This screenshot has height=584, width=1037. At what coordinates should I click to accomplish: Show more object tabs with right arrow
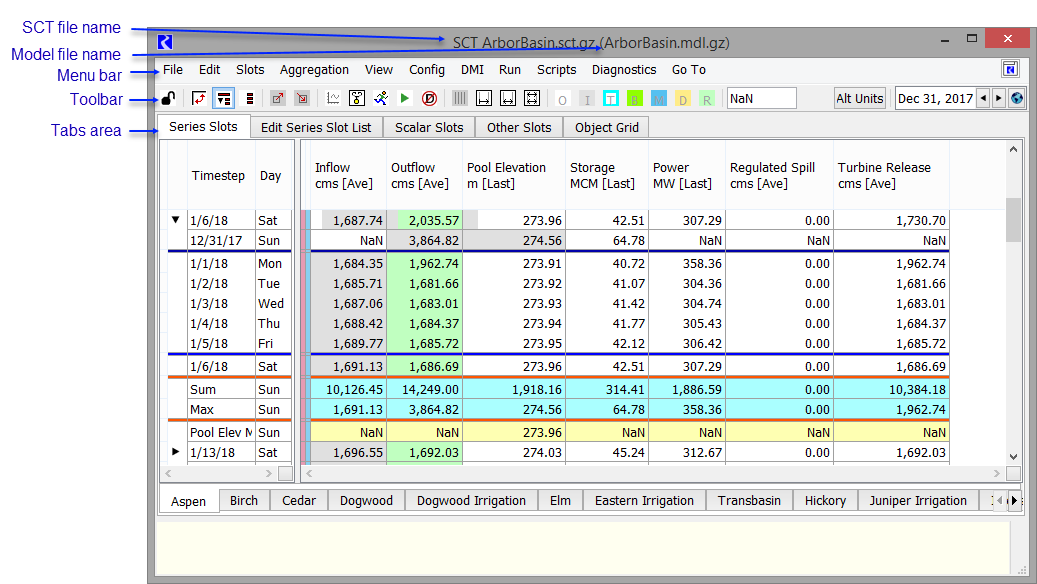[1014, 500]
